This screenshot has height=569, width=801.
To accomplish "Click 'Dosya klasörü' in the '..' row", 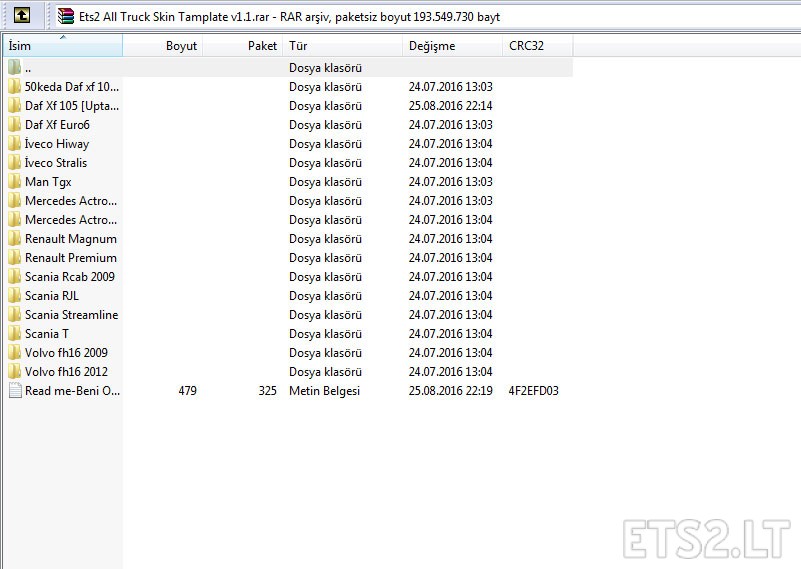I will click(325, 67).
